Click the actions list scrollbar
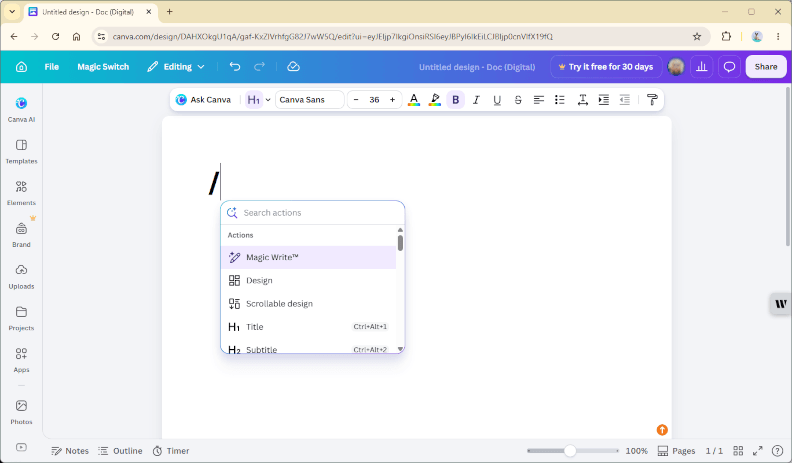The image size is (792, 463). [400, 242]
